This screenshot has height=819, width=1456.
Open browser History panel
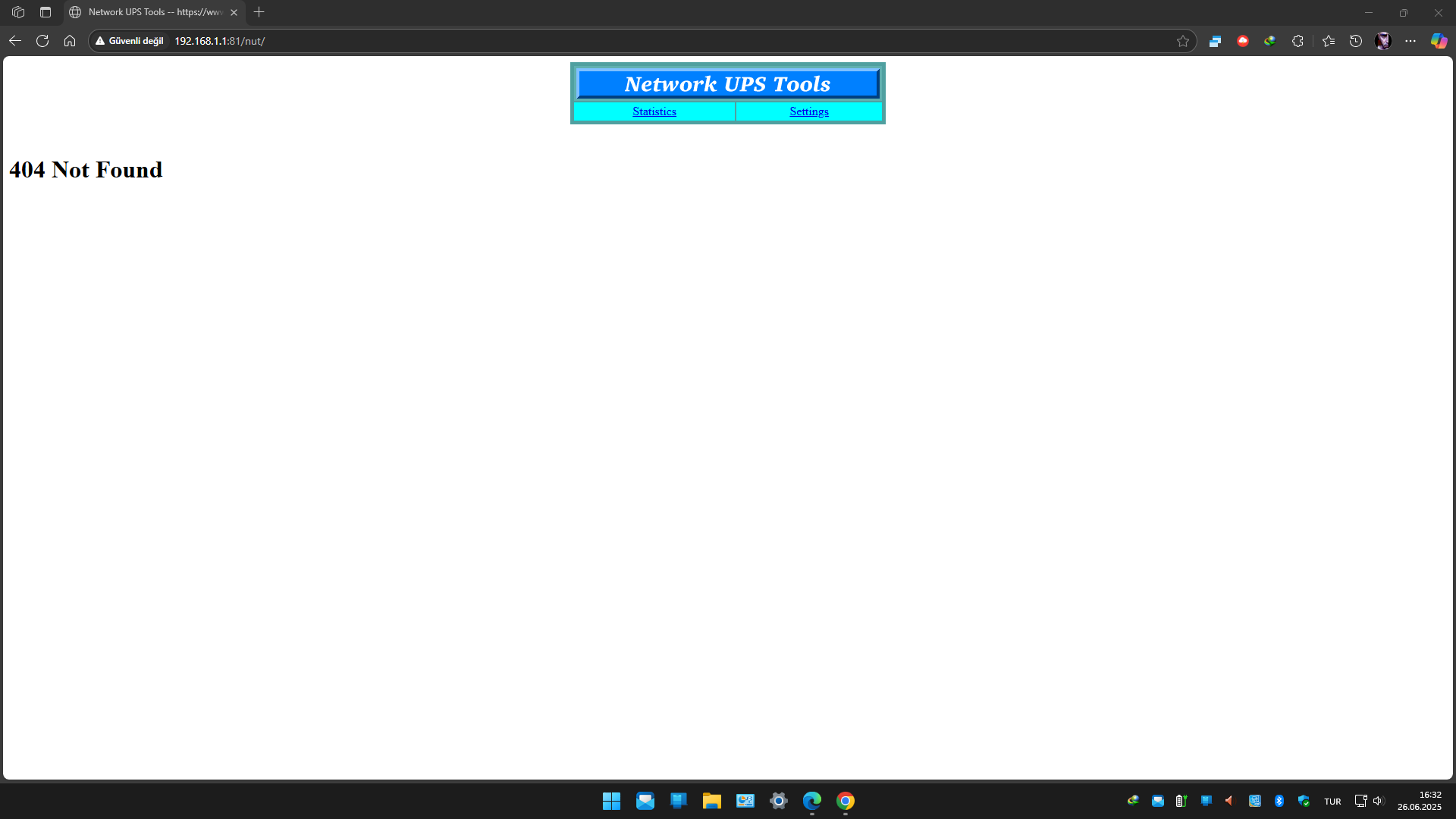[x=1356, y=41]
